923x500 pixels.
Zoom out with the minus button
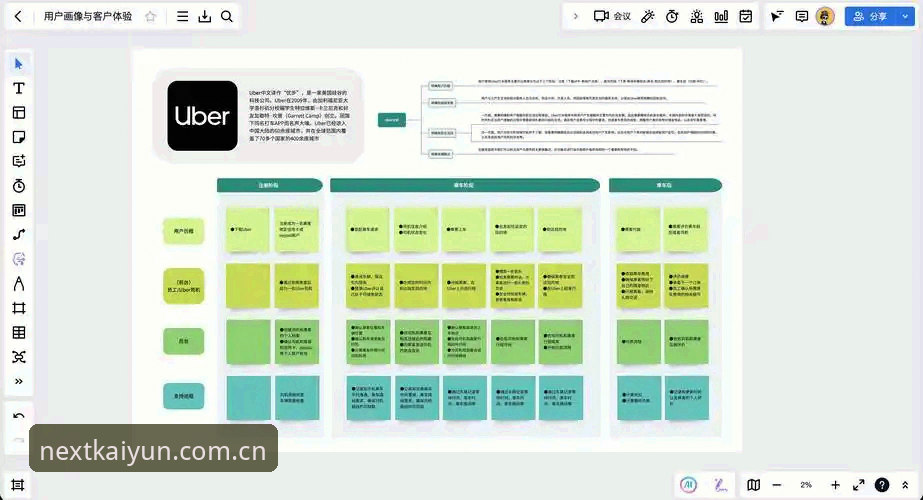tap(777, 485)
